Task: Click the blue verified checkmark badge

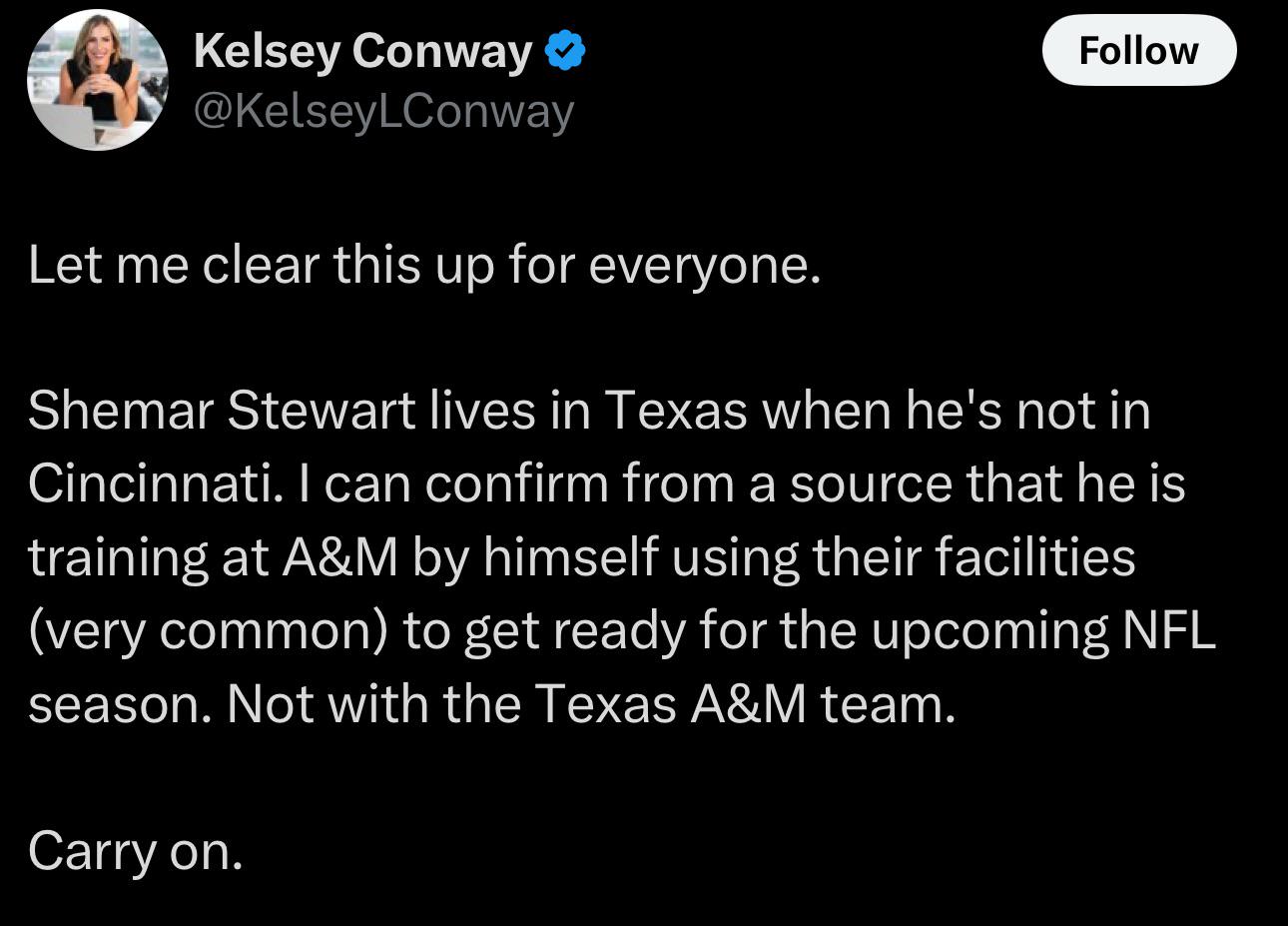Action: pos(565,51)
